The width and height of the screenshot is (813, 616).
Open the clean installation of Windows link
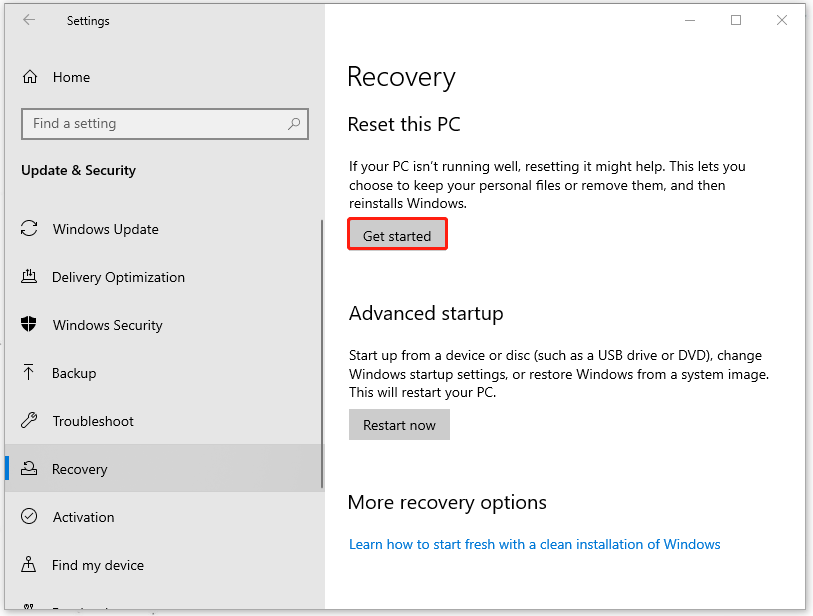point(534,544)
